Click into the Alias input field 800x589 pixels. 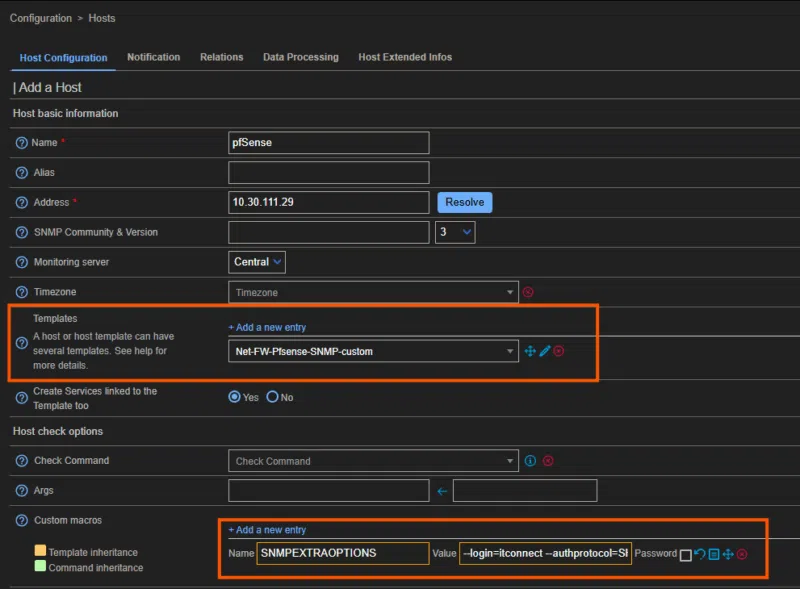(328, 173)
